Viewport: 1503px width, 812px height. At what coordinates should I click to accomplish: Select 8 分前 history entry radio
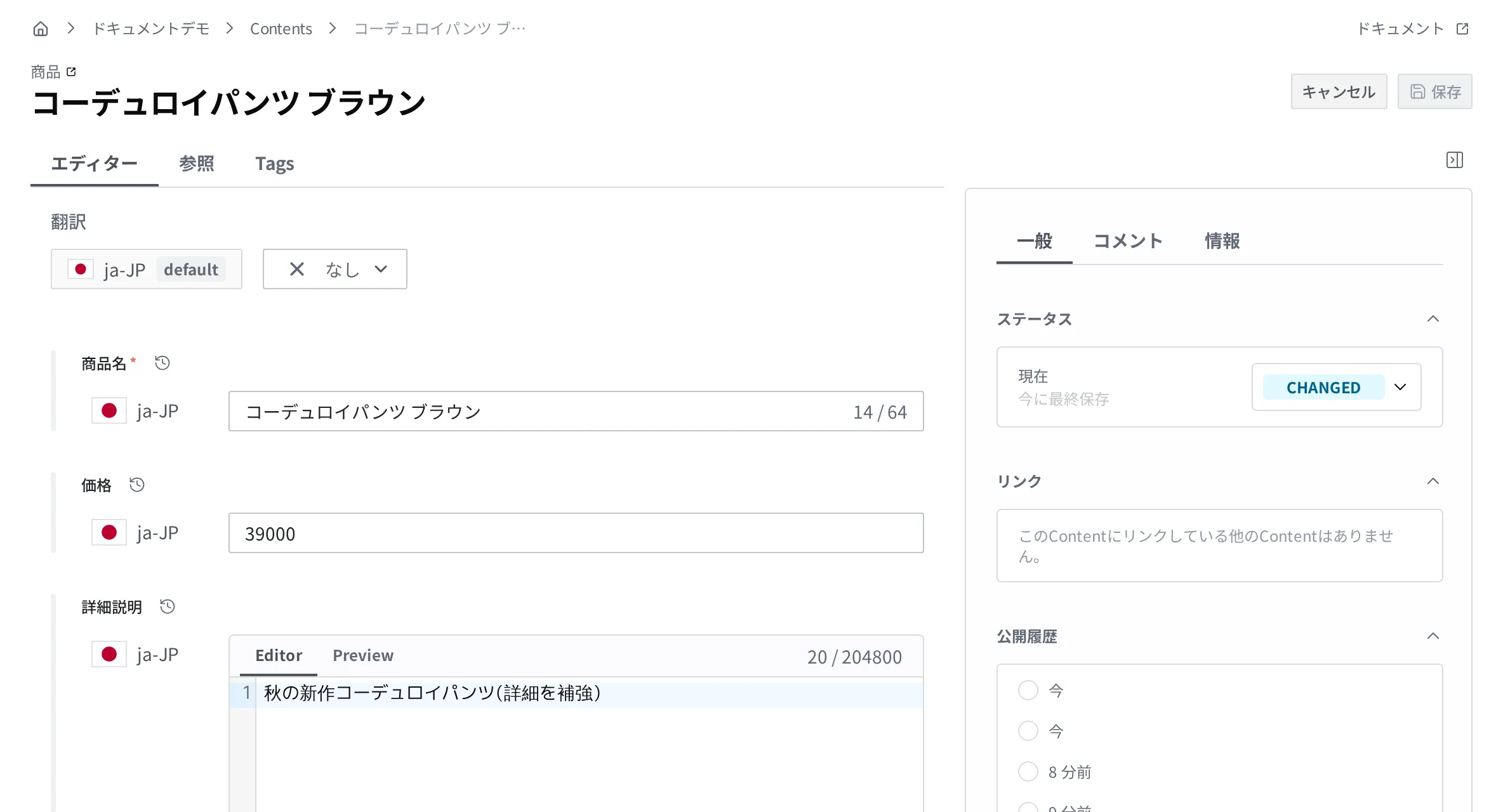click(1028, 771)
